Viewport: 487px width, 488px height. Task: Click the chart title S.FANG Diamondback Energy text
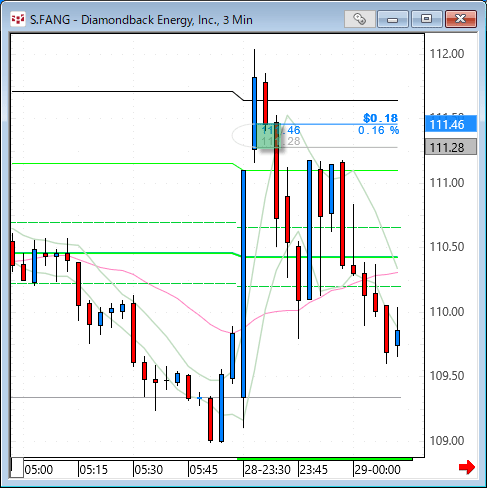point(141,20)
